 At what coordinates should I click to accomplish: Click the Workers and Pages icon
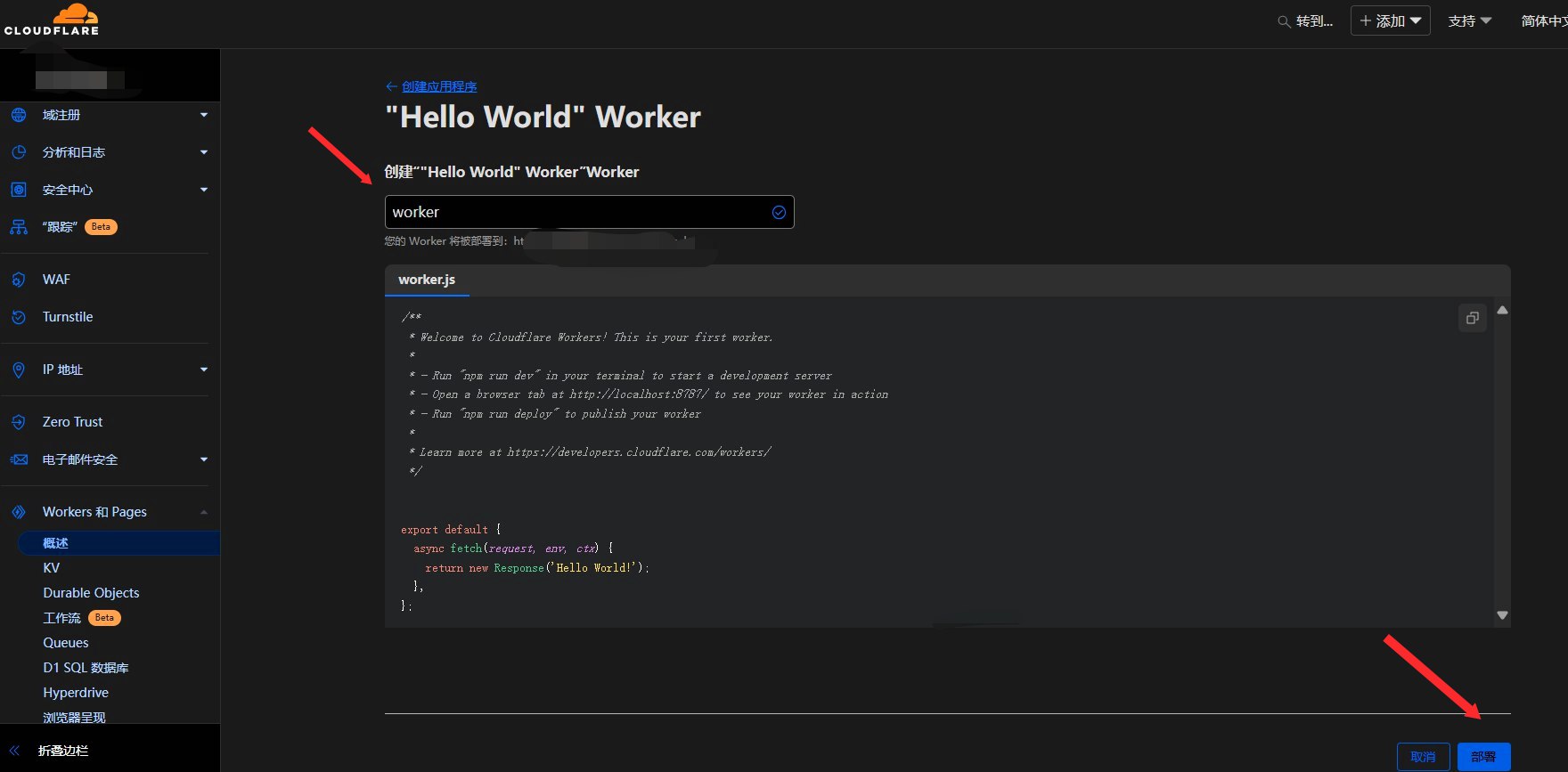[x=19, y=512]
